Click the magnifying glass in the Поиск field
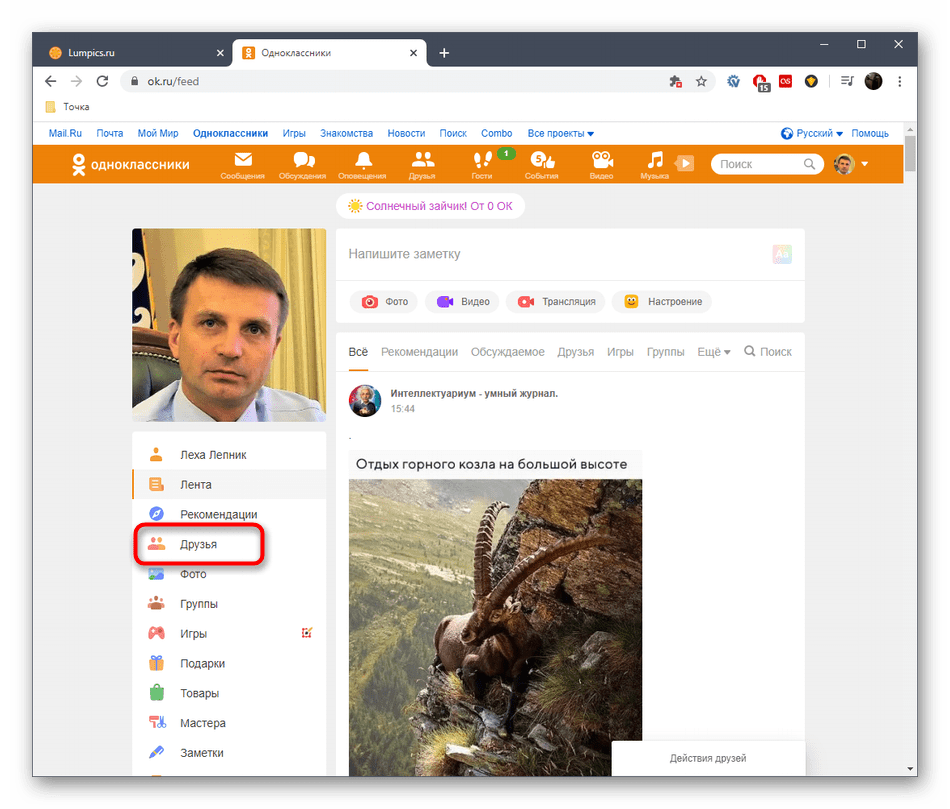950x809 pixels. (x=810, y=163)
